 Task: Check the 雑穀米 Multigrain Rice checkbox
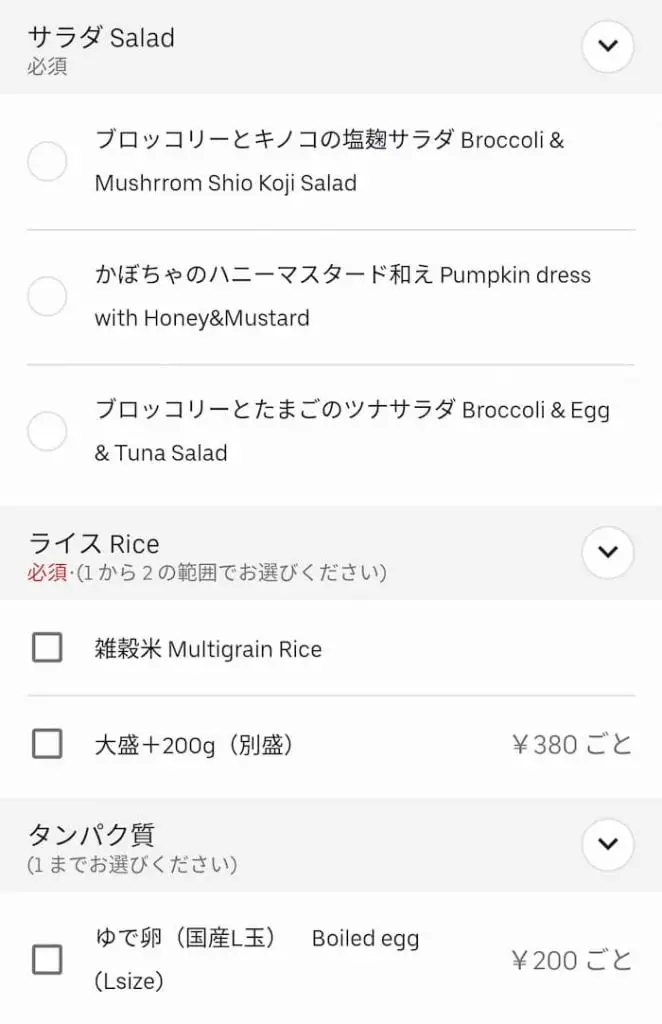[x=47, y=648]
